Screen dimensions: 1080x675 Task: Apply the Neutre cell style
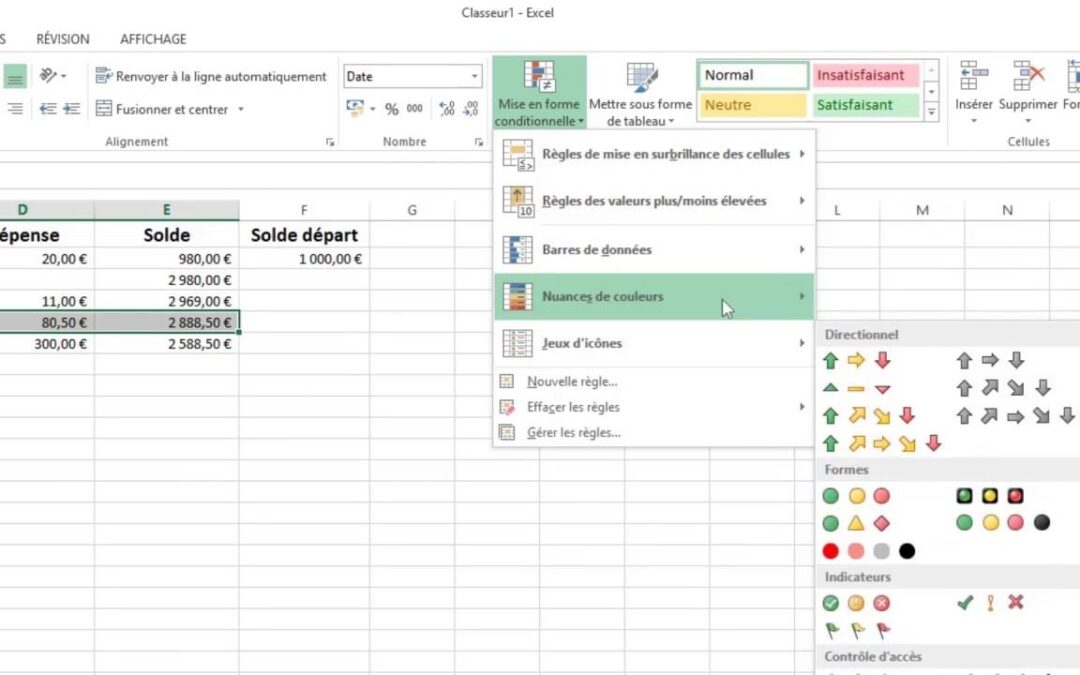pos(754,105)
